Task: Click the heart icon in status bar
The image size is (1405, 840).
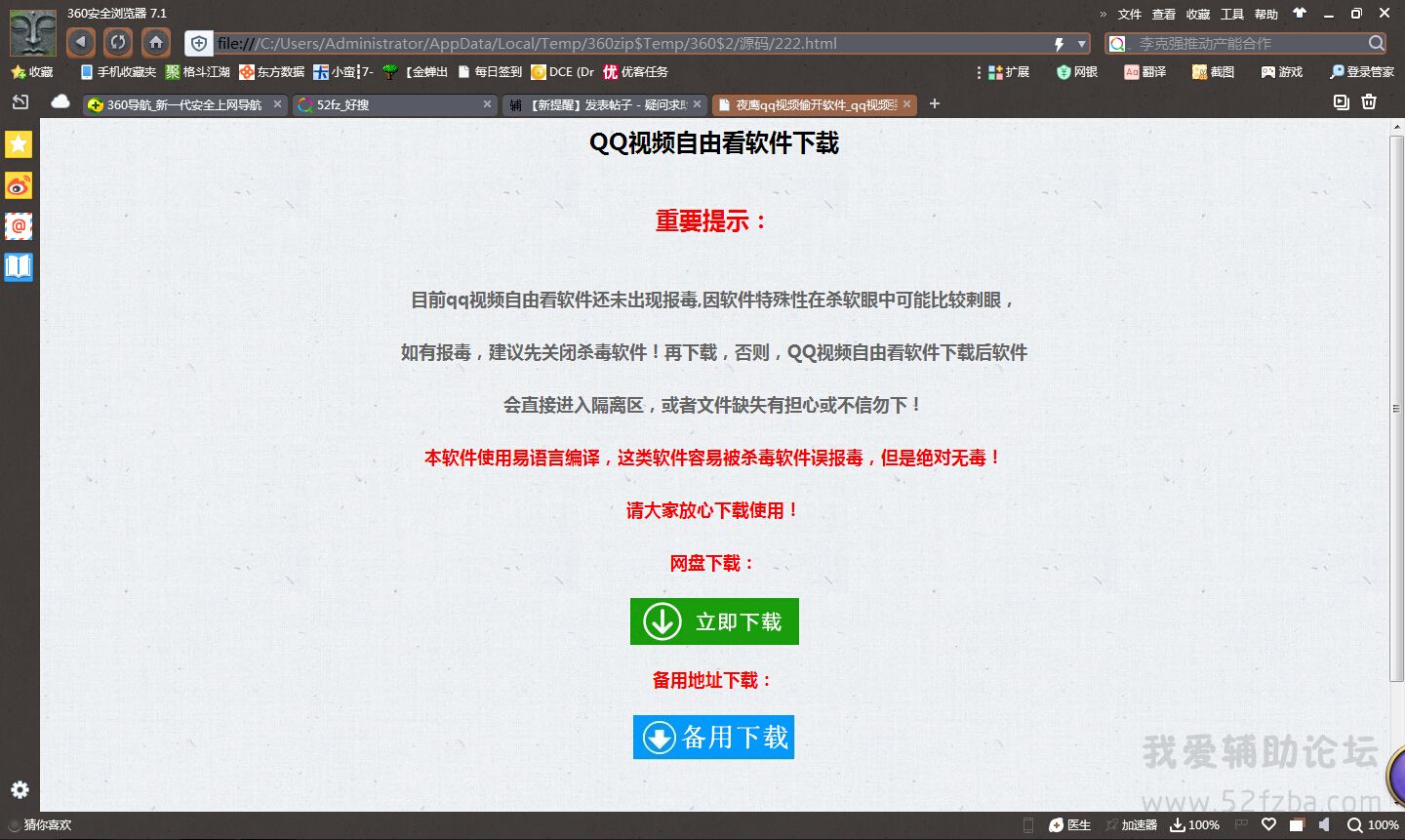Action: click(x=1268, y=825)
